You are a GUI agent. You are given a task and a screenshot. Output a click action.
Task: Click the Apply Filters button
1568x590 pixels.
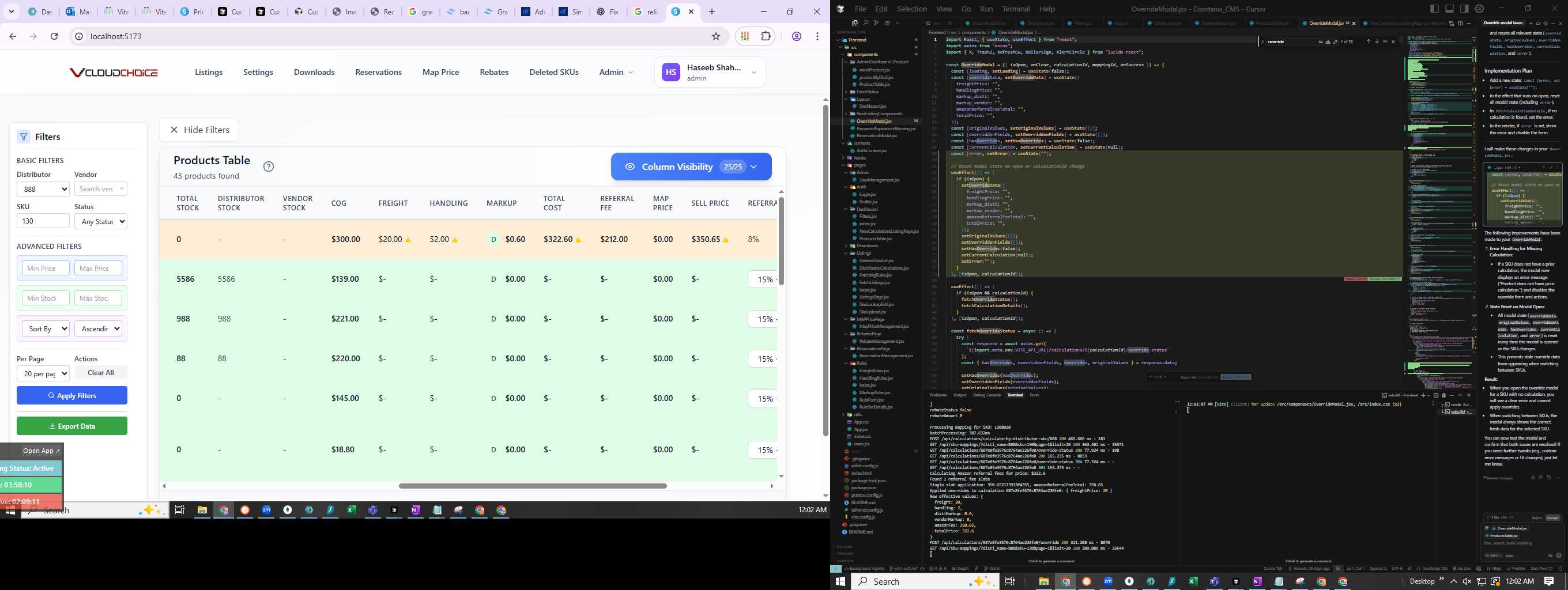click(72, 395)
